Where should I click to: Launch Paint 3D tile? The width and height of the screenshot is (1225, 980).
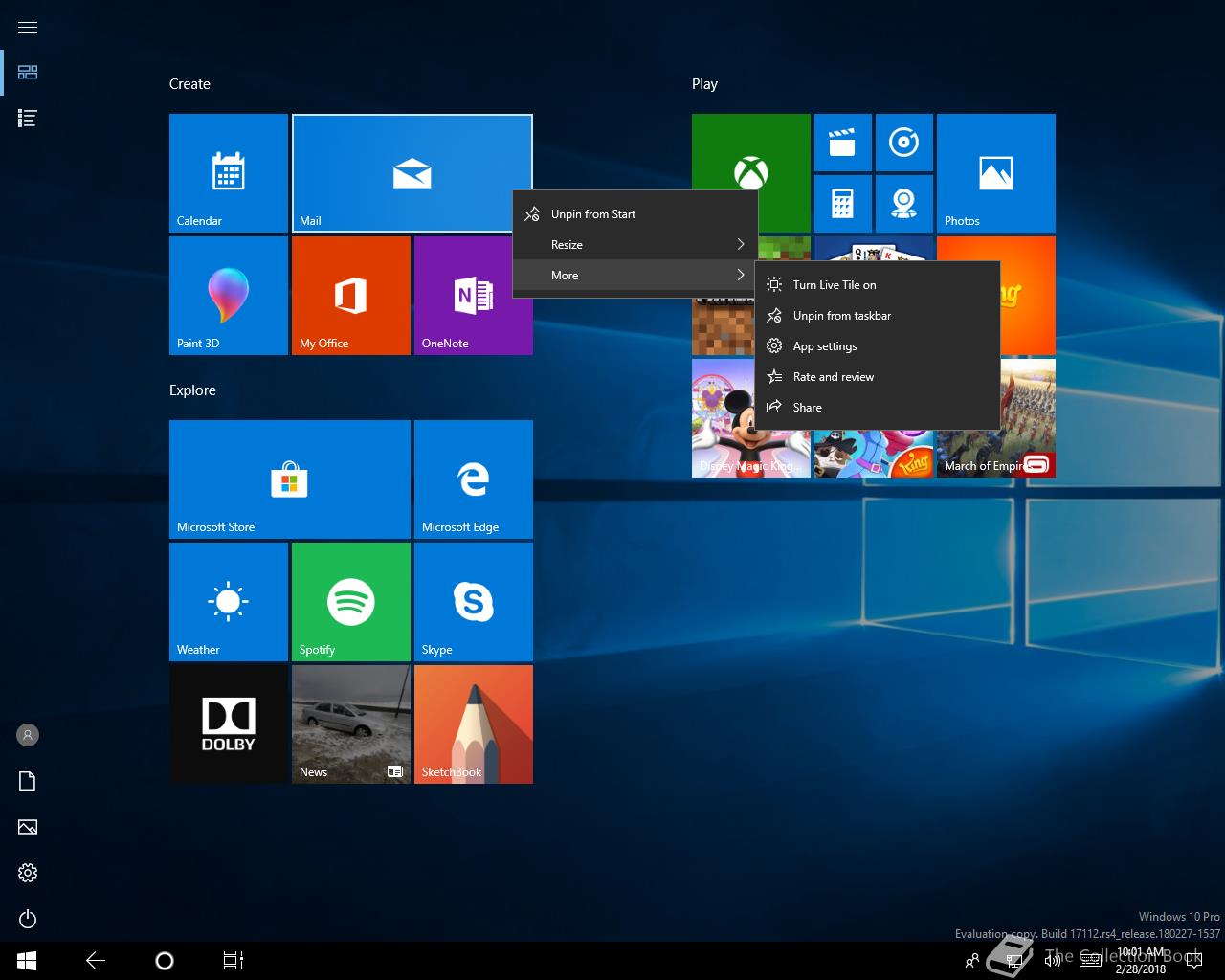tap(229, 296)
